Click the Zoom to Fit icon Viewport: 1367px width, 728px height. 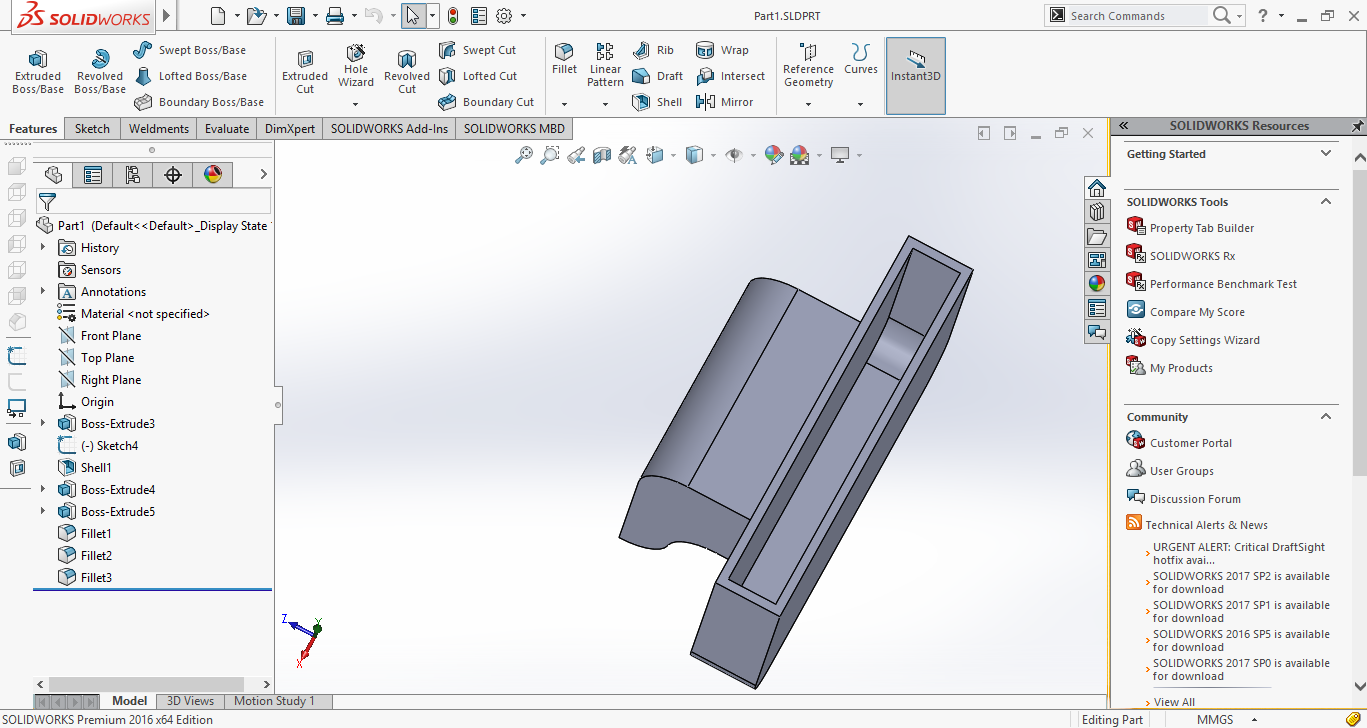[523, 155]
